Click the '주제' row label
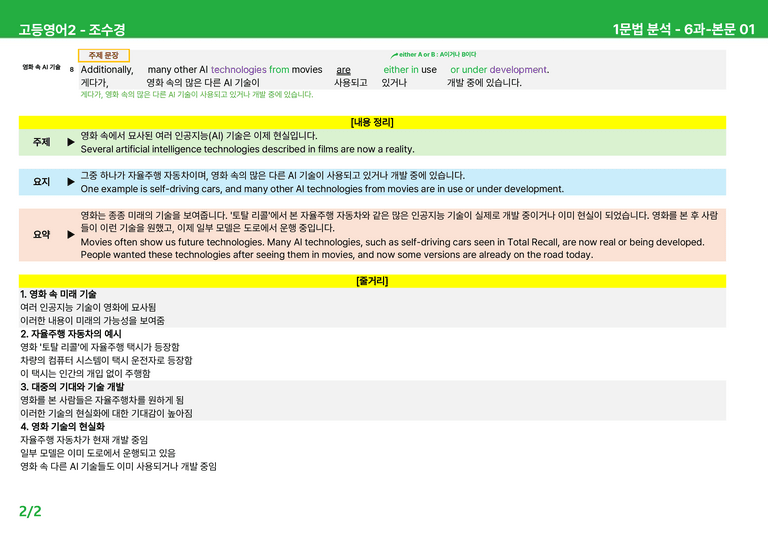Viewport: 768px width, 543px height. click(x=42, y=142)
